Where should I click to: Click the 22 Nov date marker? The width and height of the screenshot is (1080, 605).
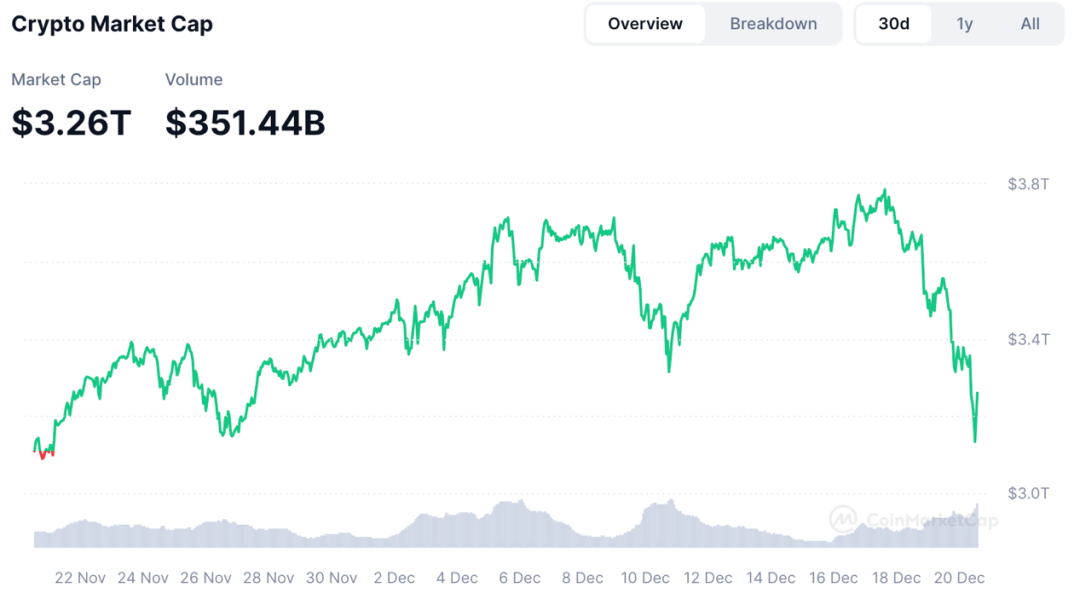[80, 578]
